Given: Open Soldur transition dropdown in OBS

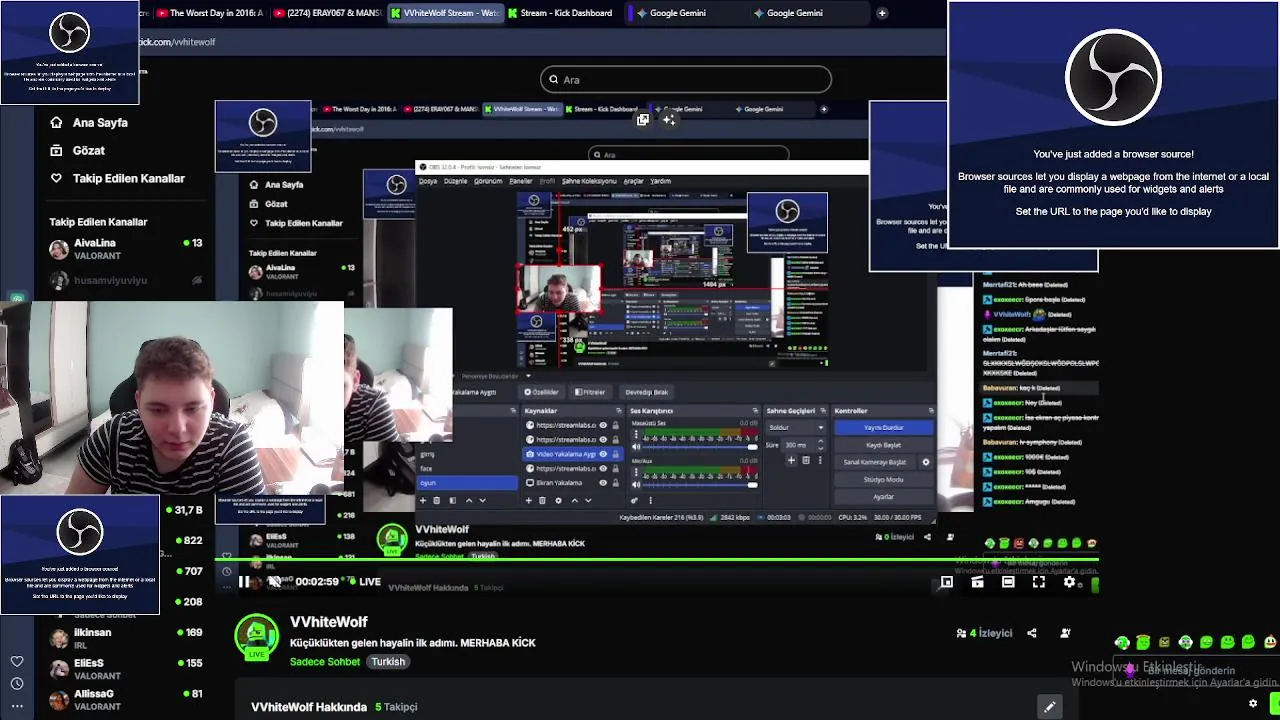Looking at the screenshot, I should (x=796, y=428).
